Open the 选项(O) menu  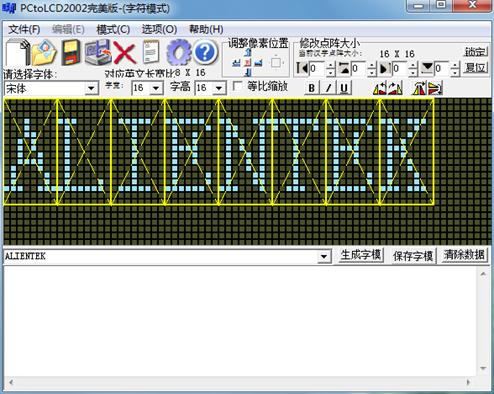[x=159, y=30]
